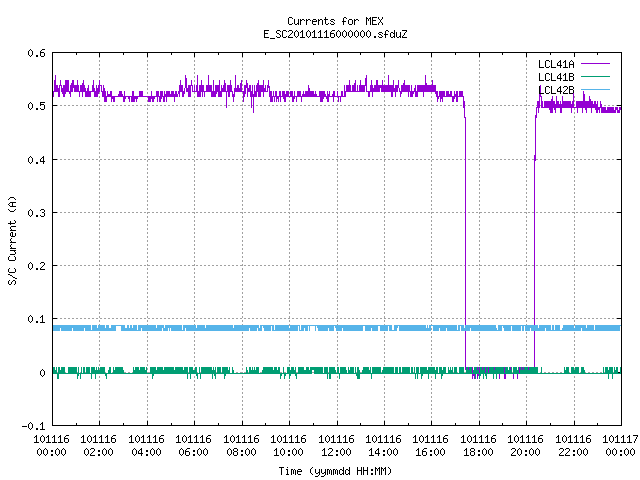Click the 'S/C Current (A)' y-axis label
The image size is (640, 480).
(13, 240)
